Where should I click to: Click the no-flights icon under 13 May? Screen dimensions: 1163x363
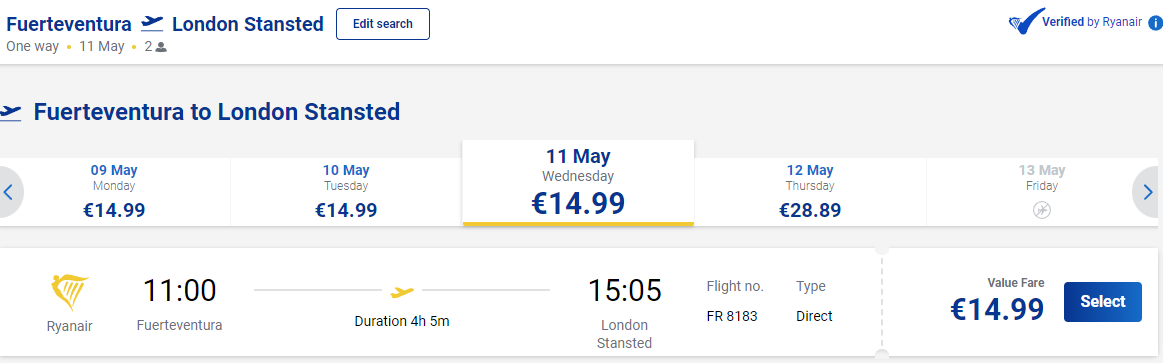pos(1041,210)
